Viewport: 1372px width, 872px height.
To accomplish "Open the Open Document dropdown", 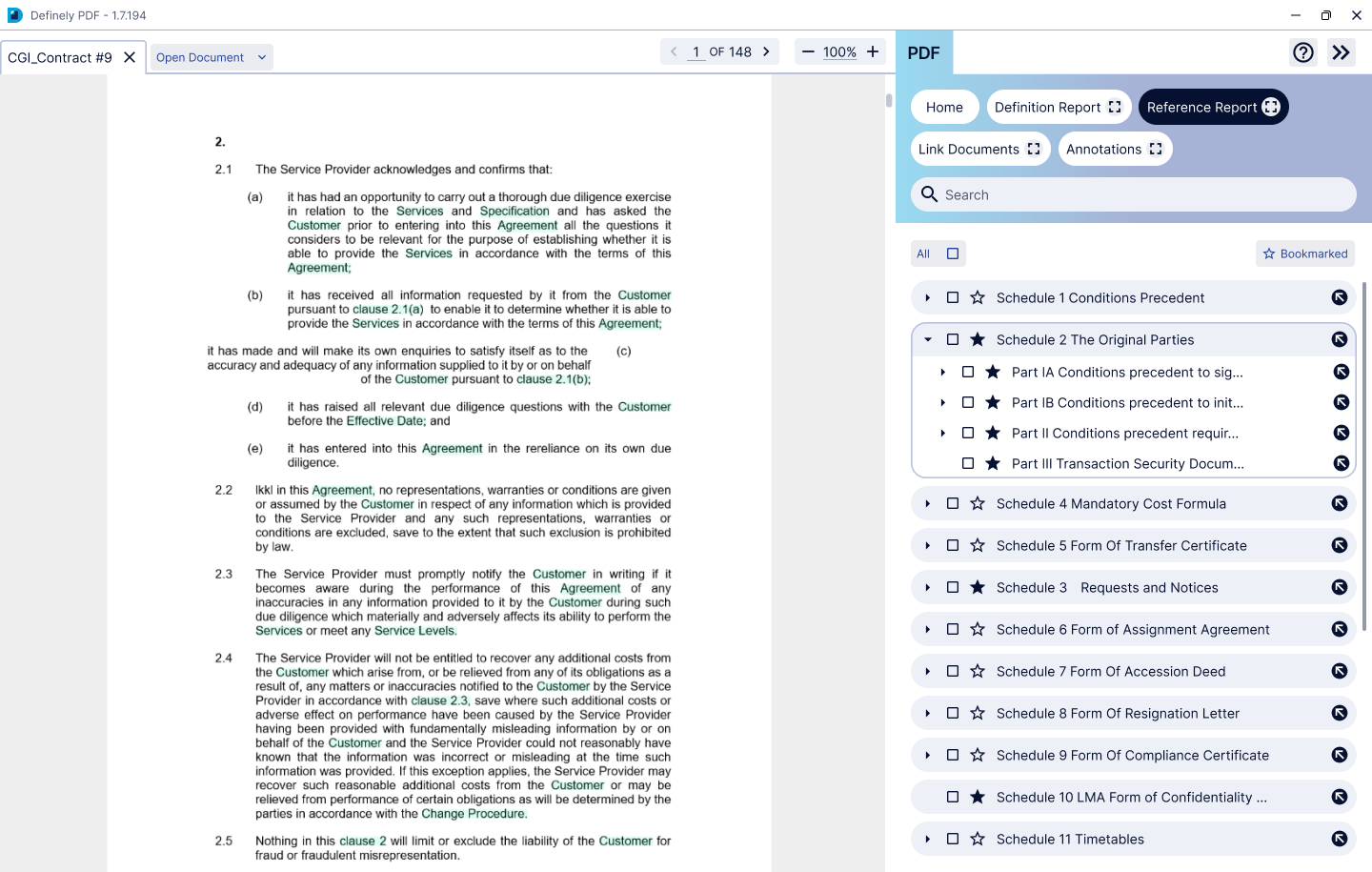I will click(212, 57).
